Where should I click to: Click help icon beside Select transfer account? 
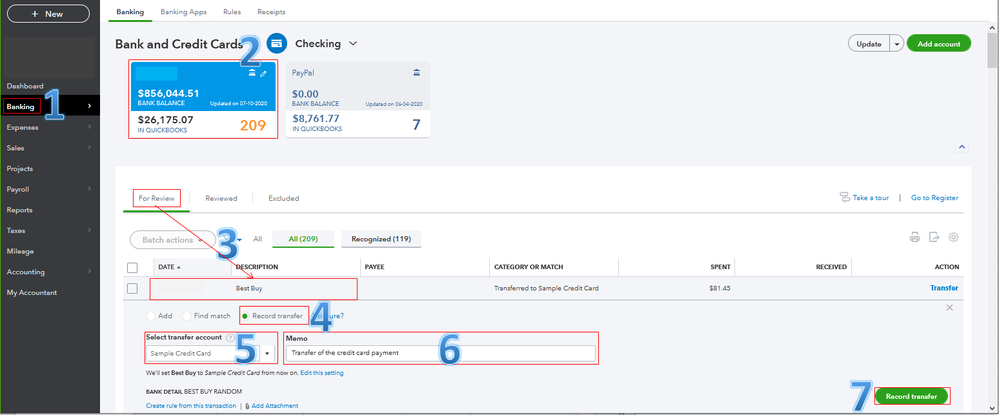pyautogui.click(x=230, y=338)
